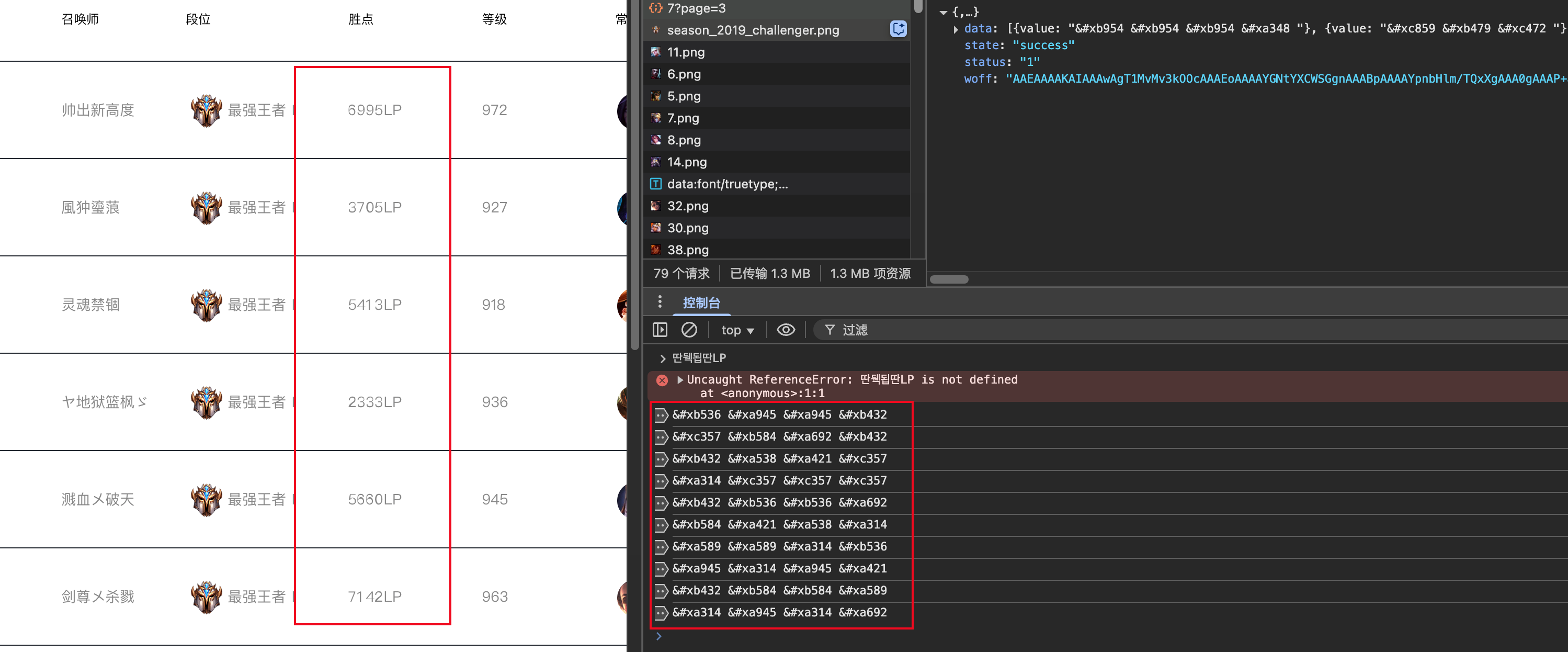Open the 7?page=3 JSON request

point(696,8)
